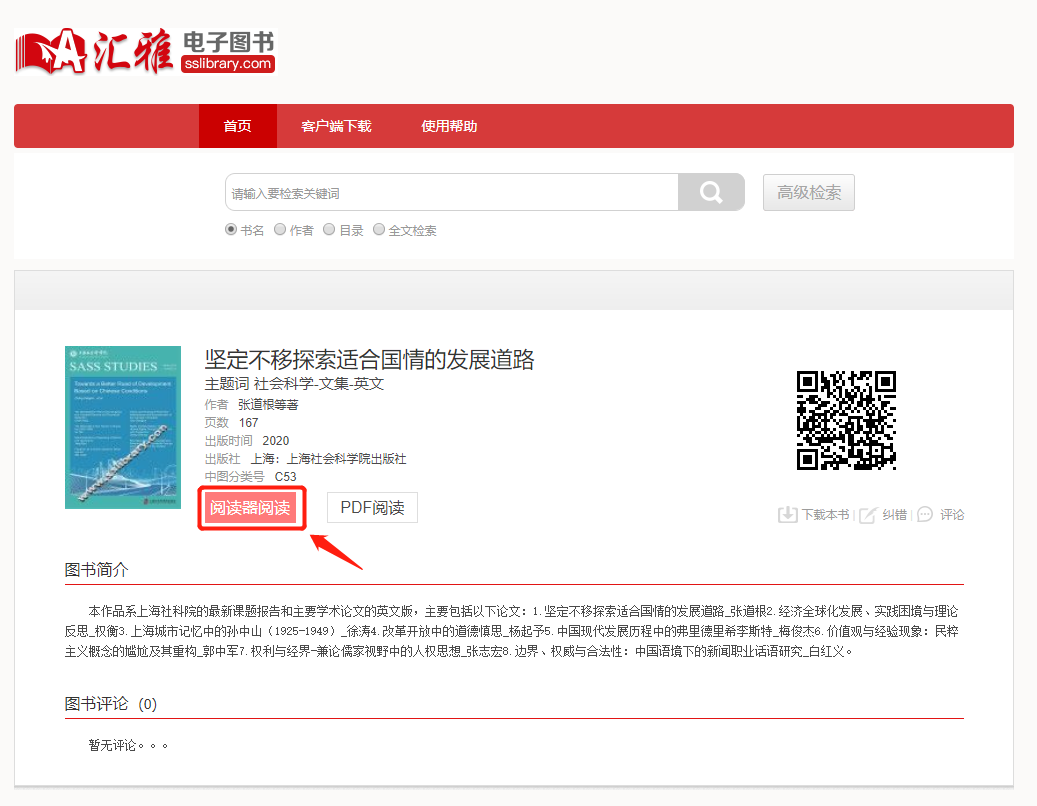Screen dimensions: 1037x806
Task: Focus the keyword search input field
Action: pos(452,193)
